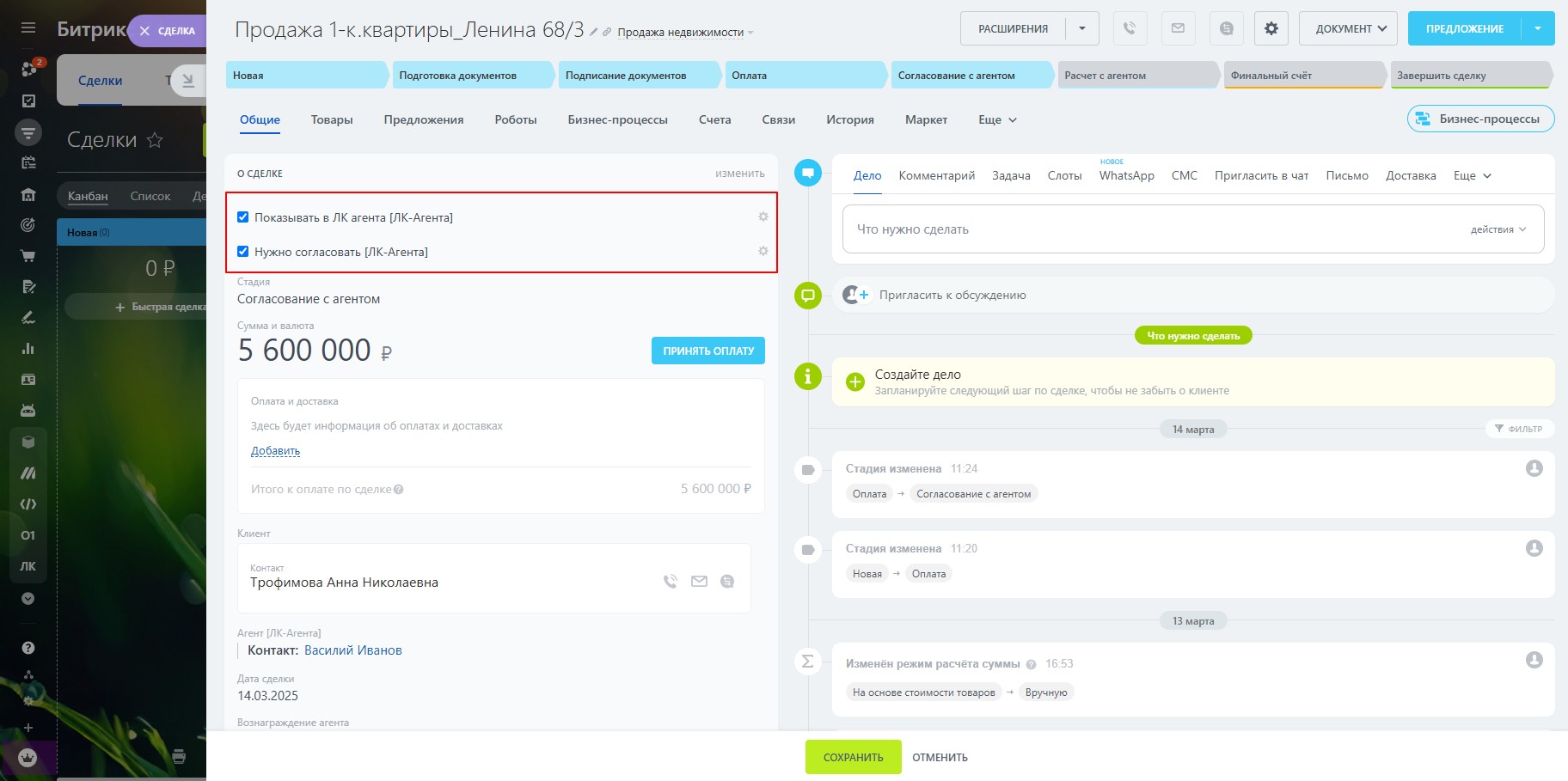Open the ДОКУМЕНТ dropdown
The height and width of the screenshot is (781, 1568).
tap(1347, 28)
